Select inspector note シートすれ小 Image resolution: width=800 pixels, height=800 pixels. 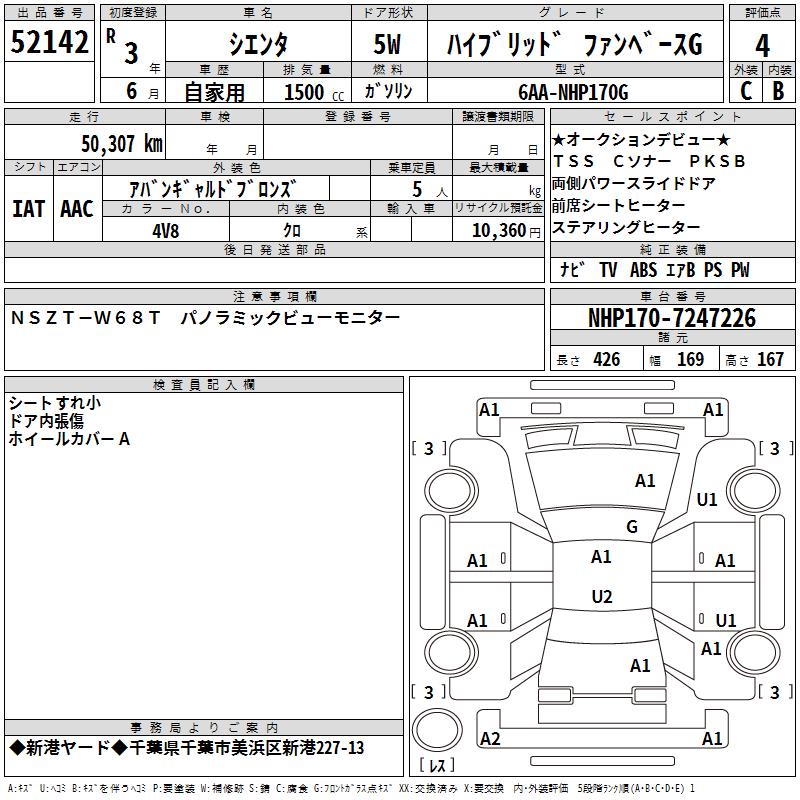click(x=55, y=403)
